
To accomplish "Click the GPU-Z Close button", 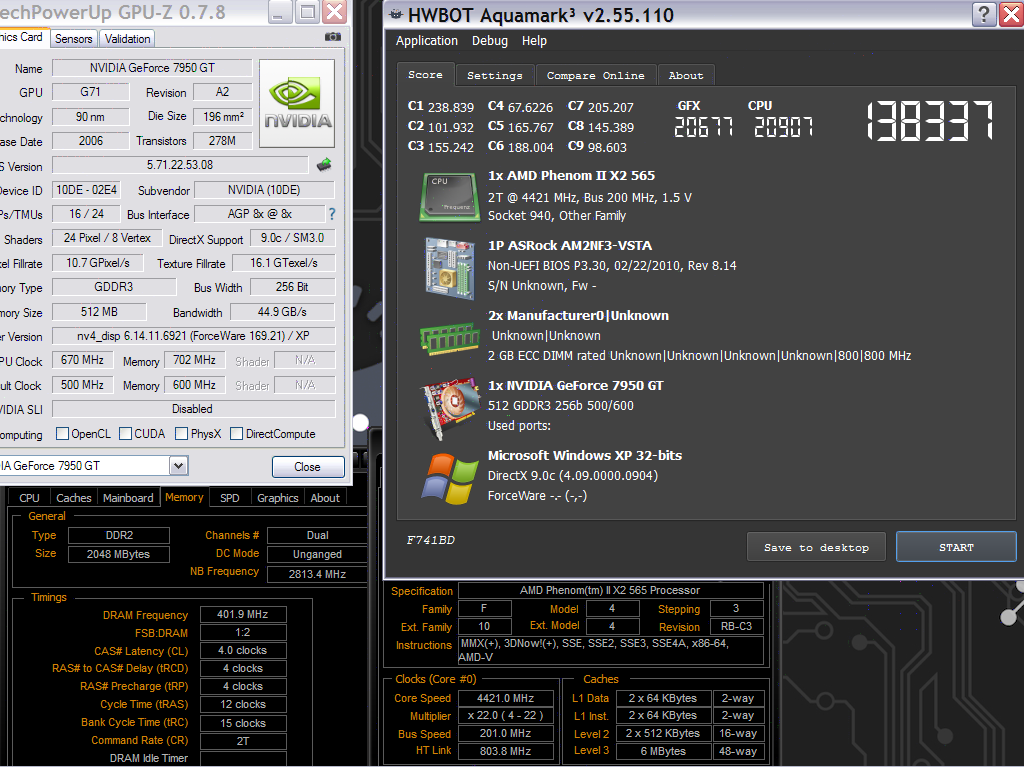I will (308, 466).
